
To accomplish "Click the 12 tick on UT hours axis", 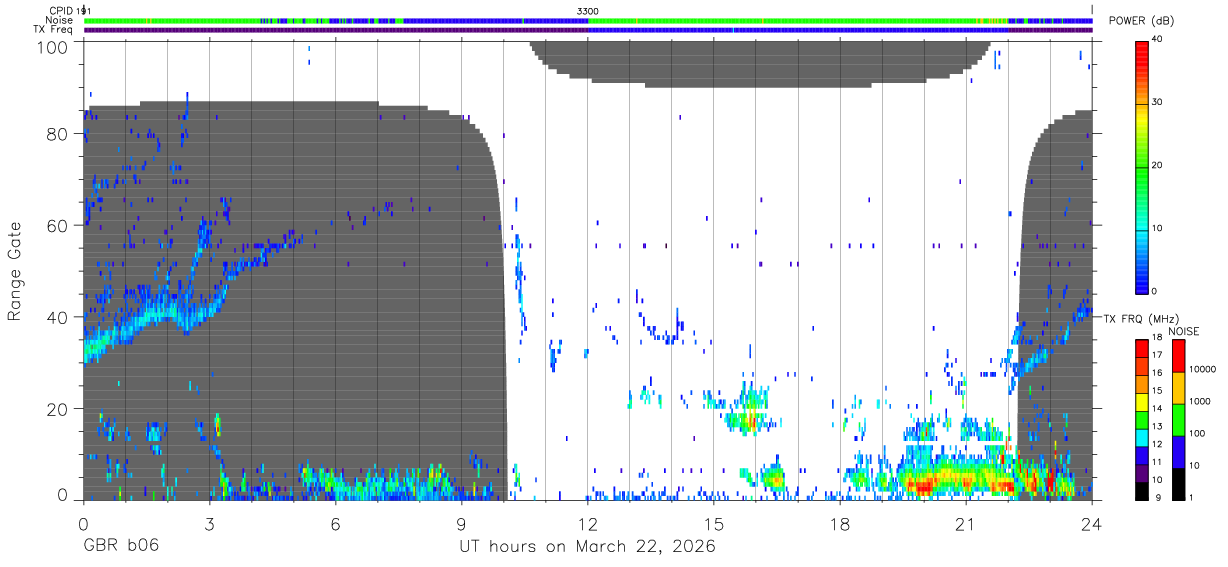I will click(x=588, y=522).
